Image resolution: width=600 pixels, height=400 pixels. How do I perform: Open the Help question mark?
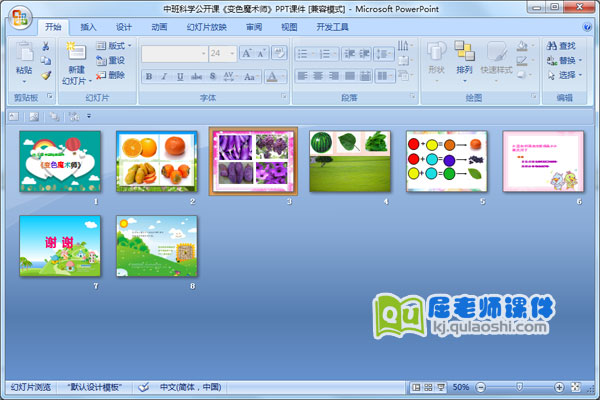click(587, 27)
